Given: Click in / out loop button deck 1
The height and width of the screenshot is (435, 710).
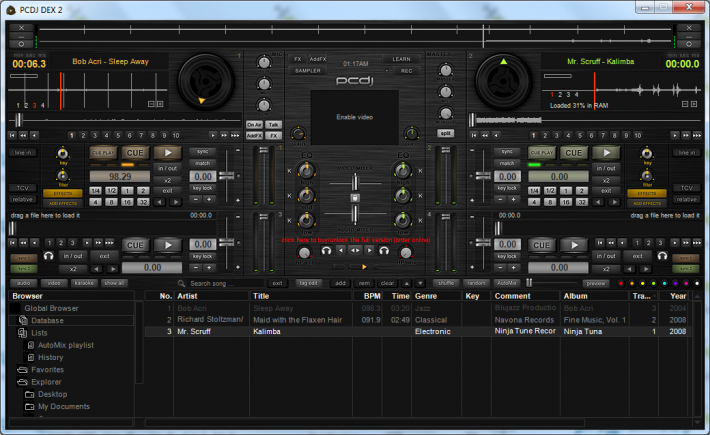Looking at the screenshot, I should click(x=167, y=168).
